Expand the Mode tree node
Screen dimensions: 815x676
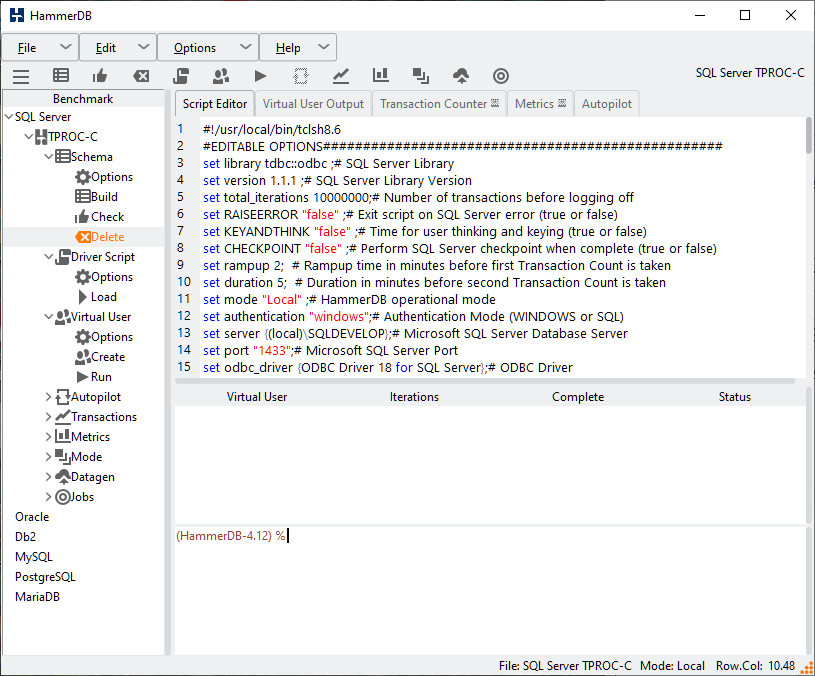point(48,457)
